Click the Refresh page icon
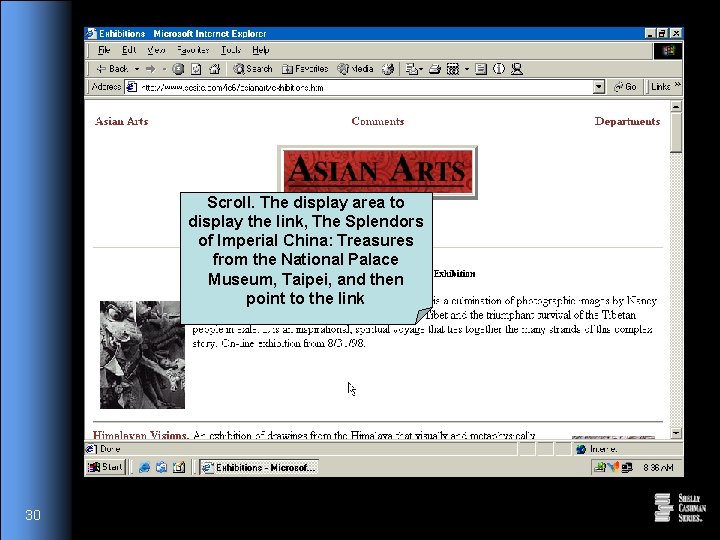 tap(196, 69)
